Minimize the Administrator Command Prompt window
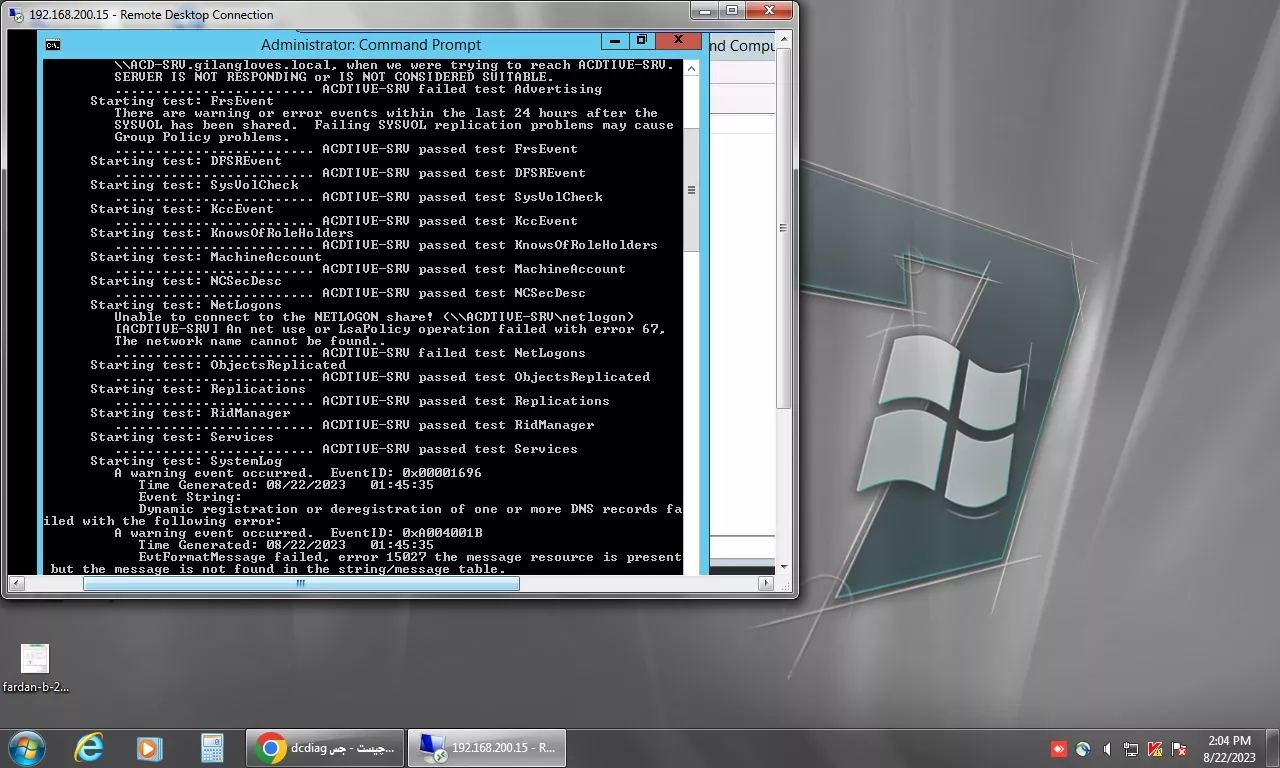1280x768 pixels. [614, 41]
